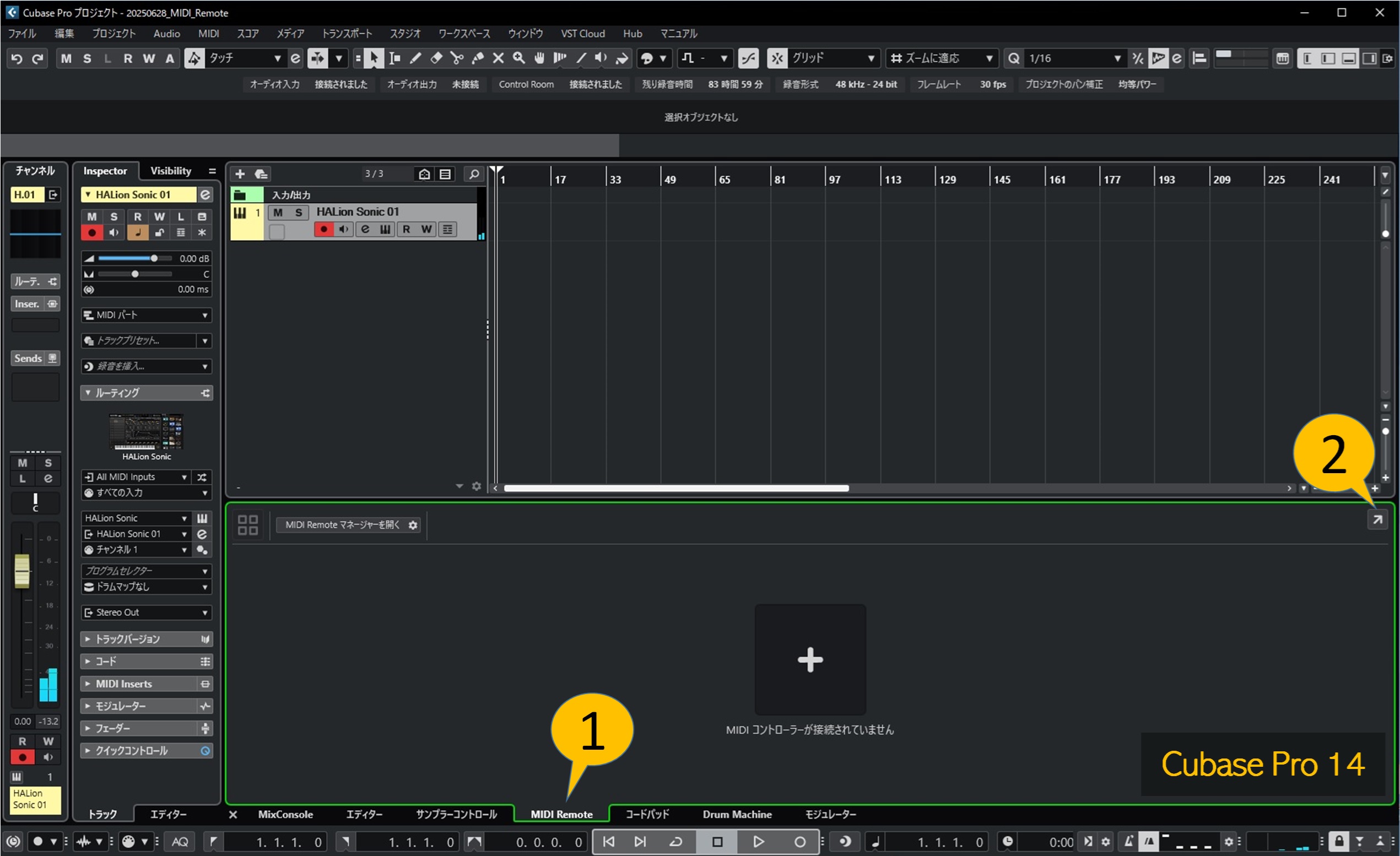This screenshot has width=1400, height=856.
Task: Add a MIDI controller surface plus tile
Action: click(810, 659)
